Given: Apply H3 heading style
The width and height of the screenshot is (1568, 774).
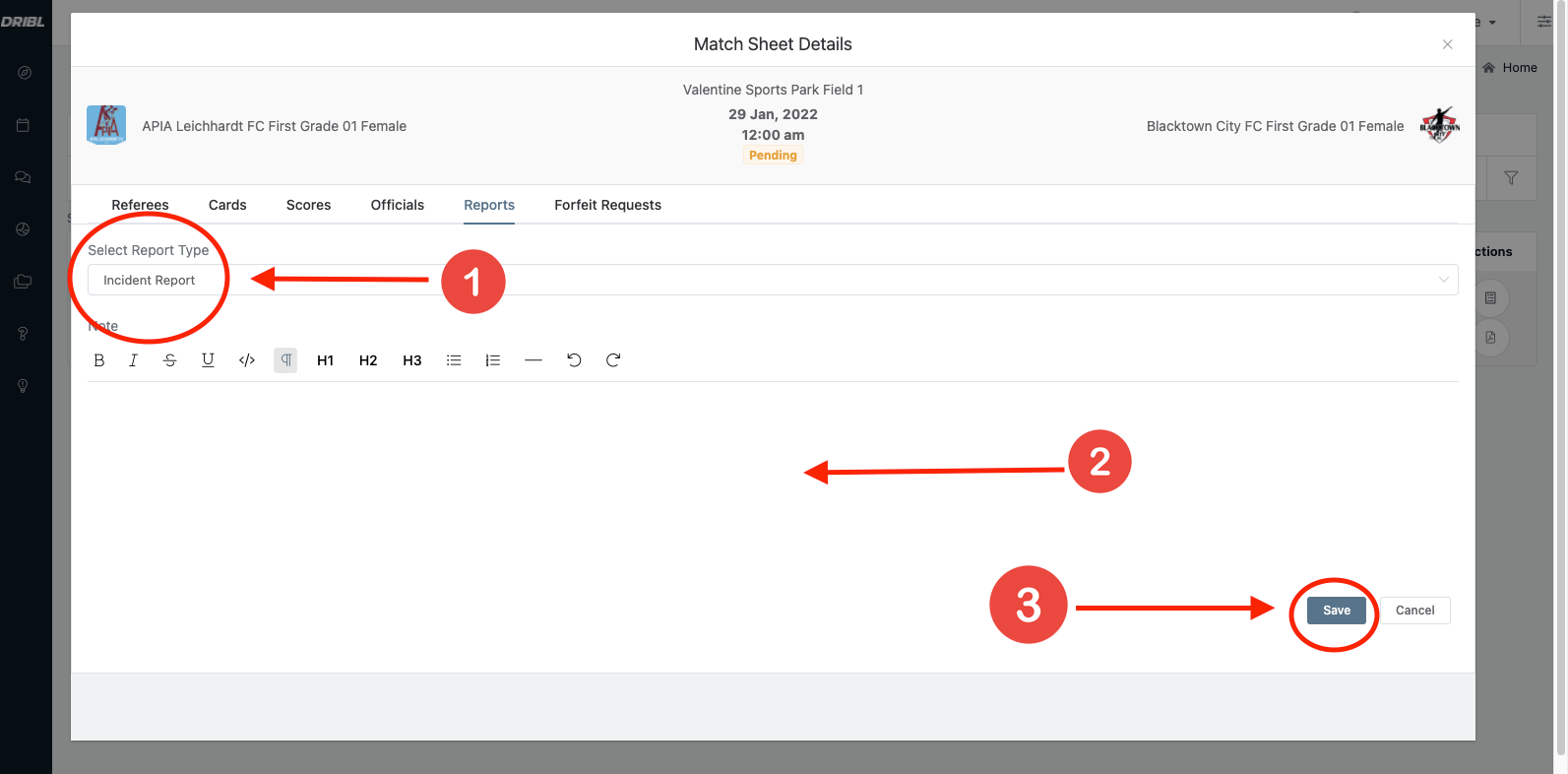Looking at the screenshot, I should pos(412,360).
